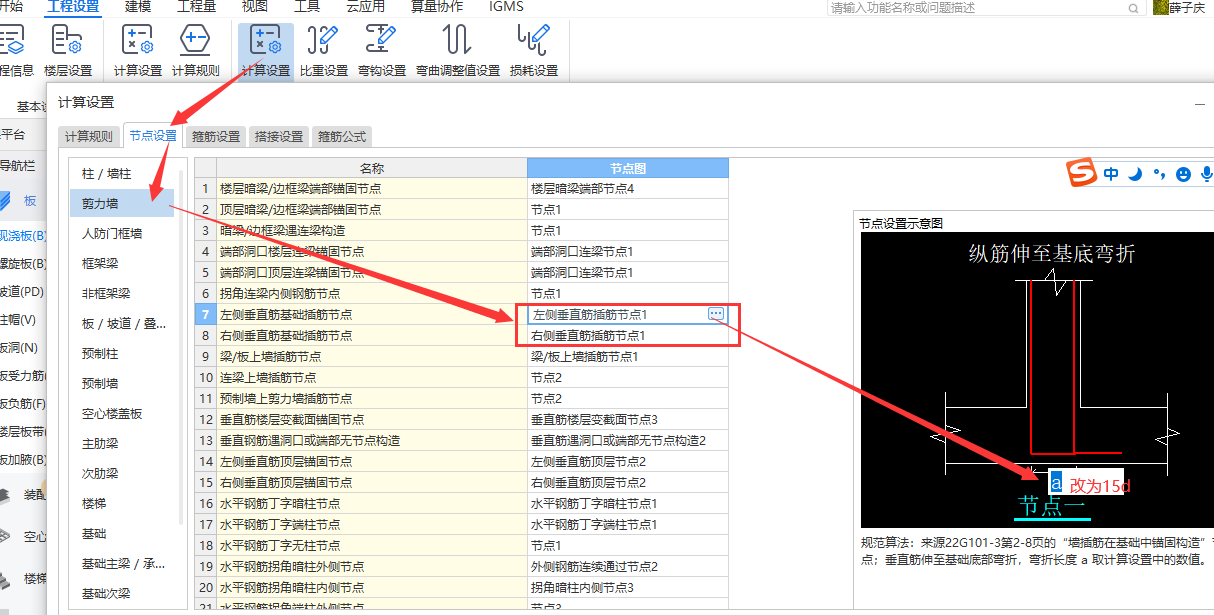Toggle Sogou 中 Chinese/English mode
The image size is (1214, 615).
[x=1111, y=174]
